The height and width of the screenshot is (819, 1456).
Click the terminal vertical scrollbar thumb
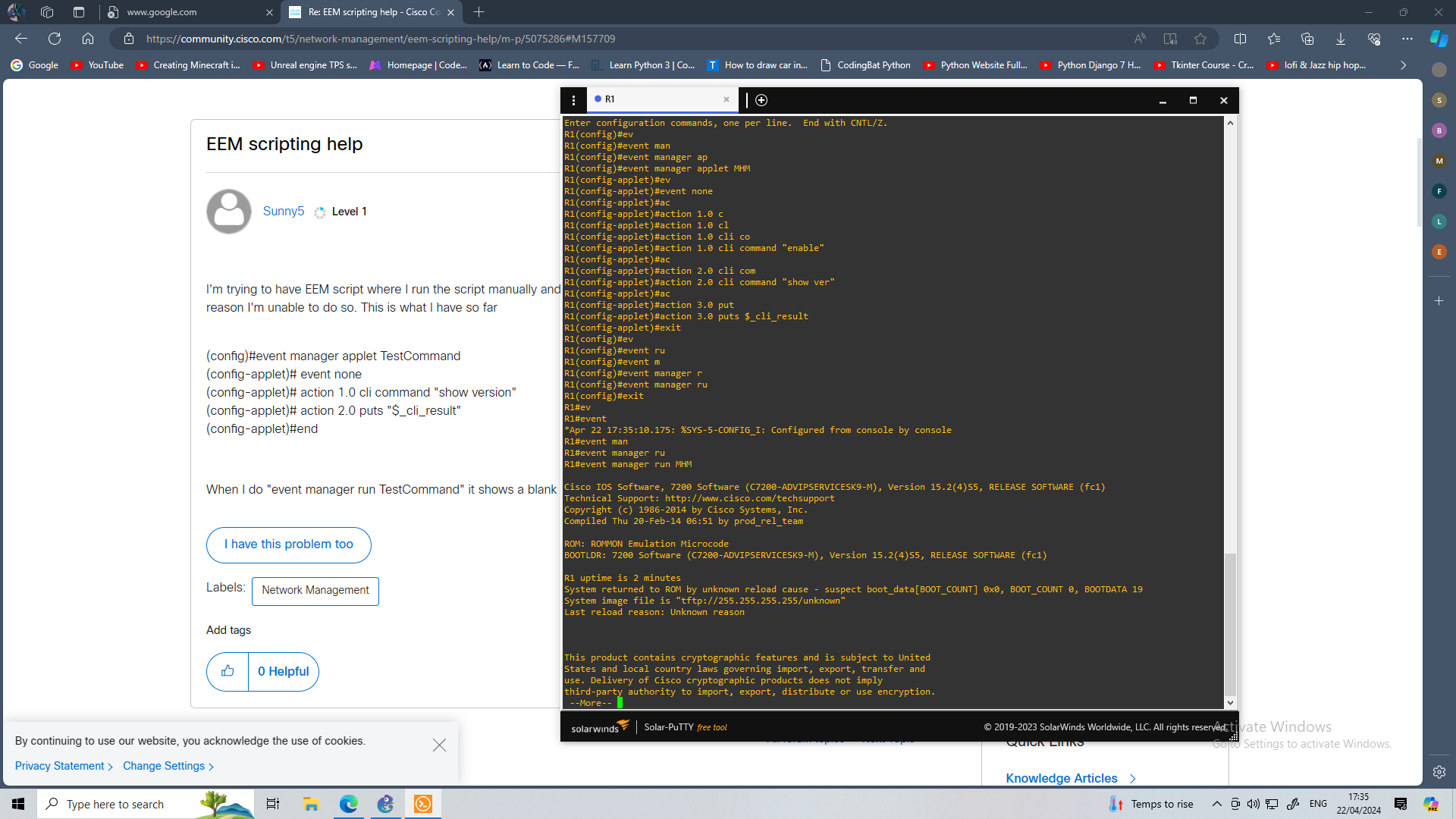point(1230,626)
